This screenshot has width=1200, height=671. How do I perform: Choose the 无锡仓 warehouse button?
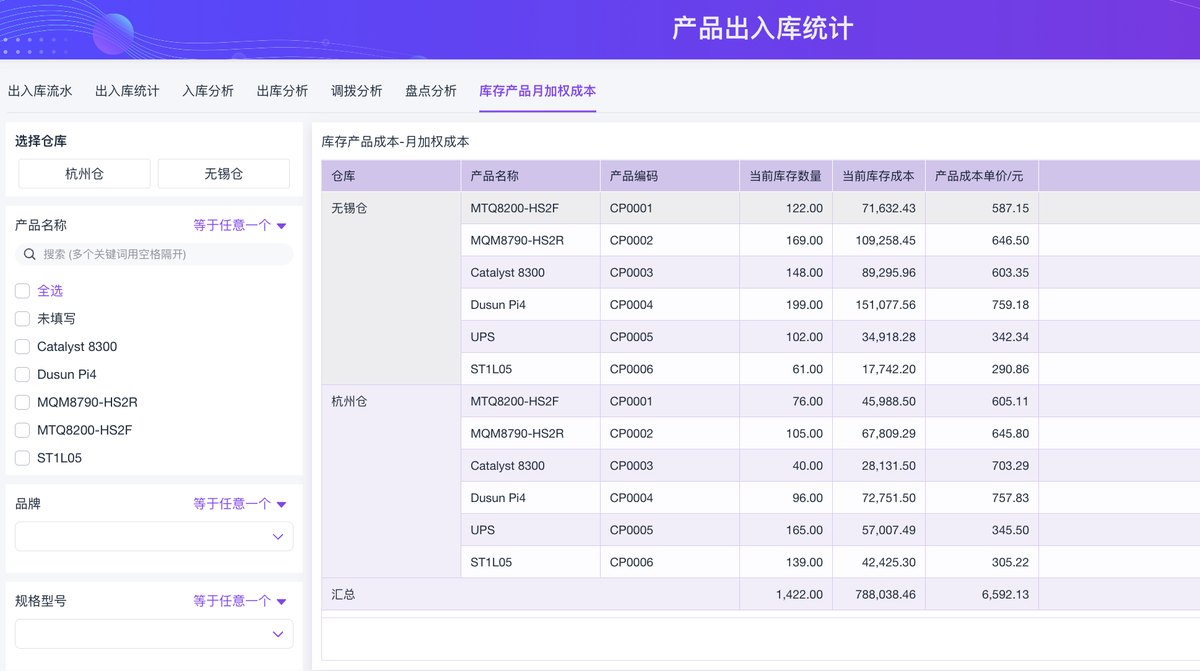coord(224,174)
